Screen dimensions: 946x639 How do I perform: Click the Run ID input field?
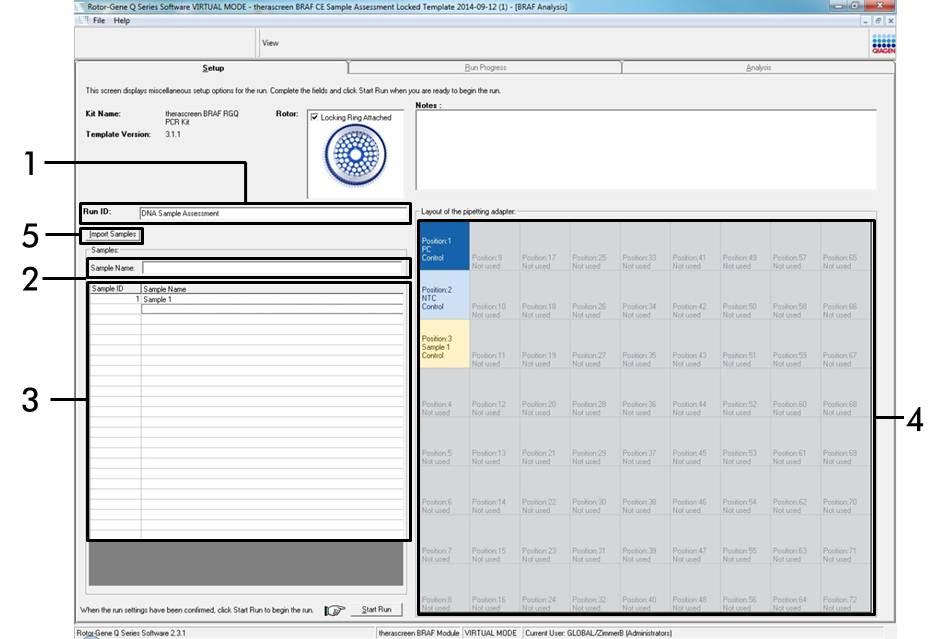[274, 213]
